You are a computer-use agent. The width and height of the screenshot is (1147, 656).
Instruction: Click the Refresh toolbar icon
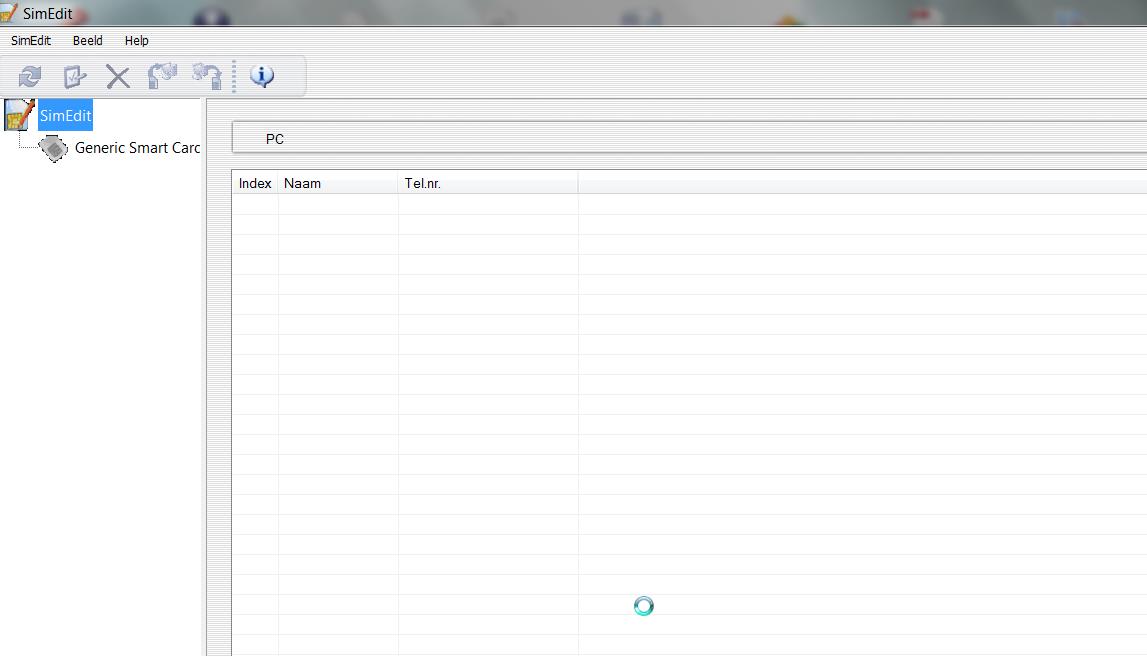(x=30, y=76)
